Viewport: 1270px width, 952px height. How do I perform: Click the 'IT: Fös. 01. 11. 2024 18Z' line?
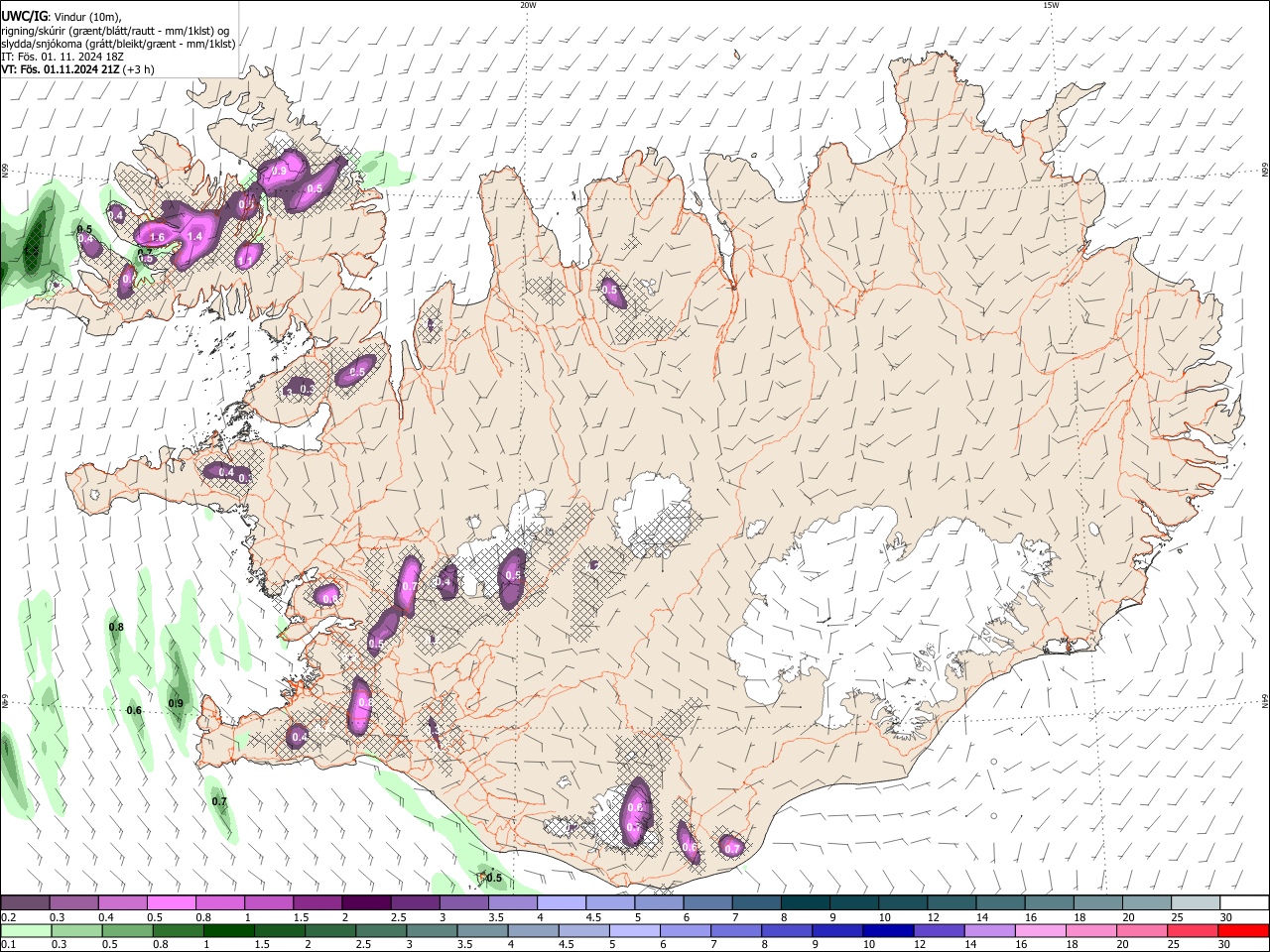click(x=62, y=57)
